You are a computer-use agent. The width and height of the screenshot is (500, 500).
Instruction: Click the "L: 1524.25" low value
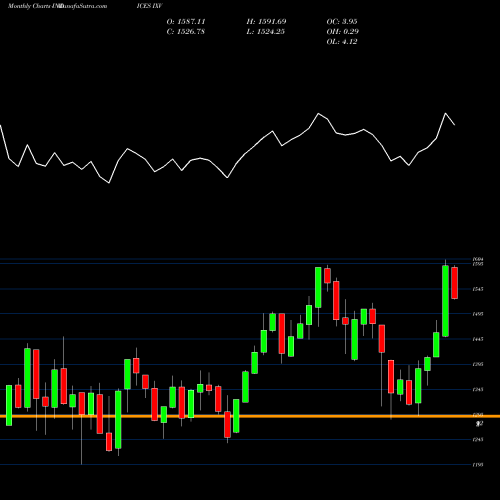pyautogui.click(x=265, y=32)
